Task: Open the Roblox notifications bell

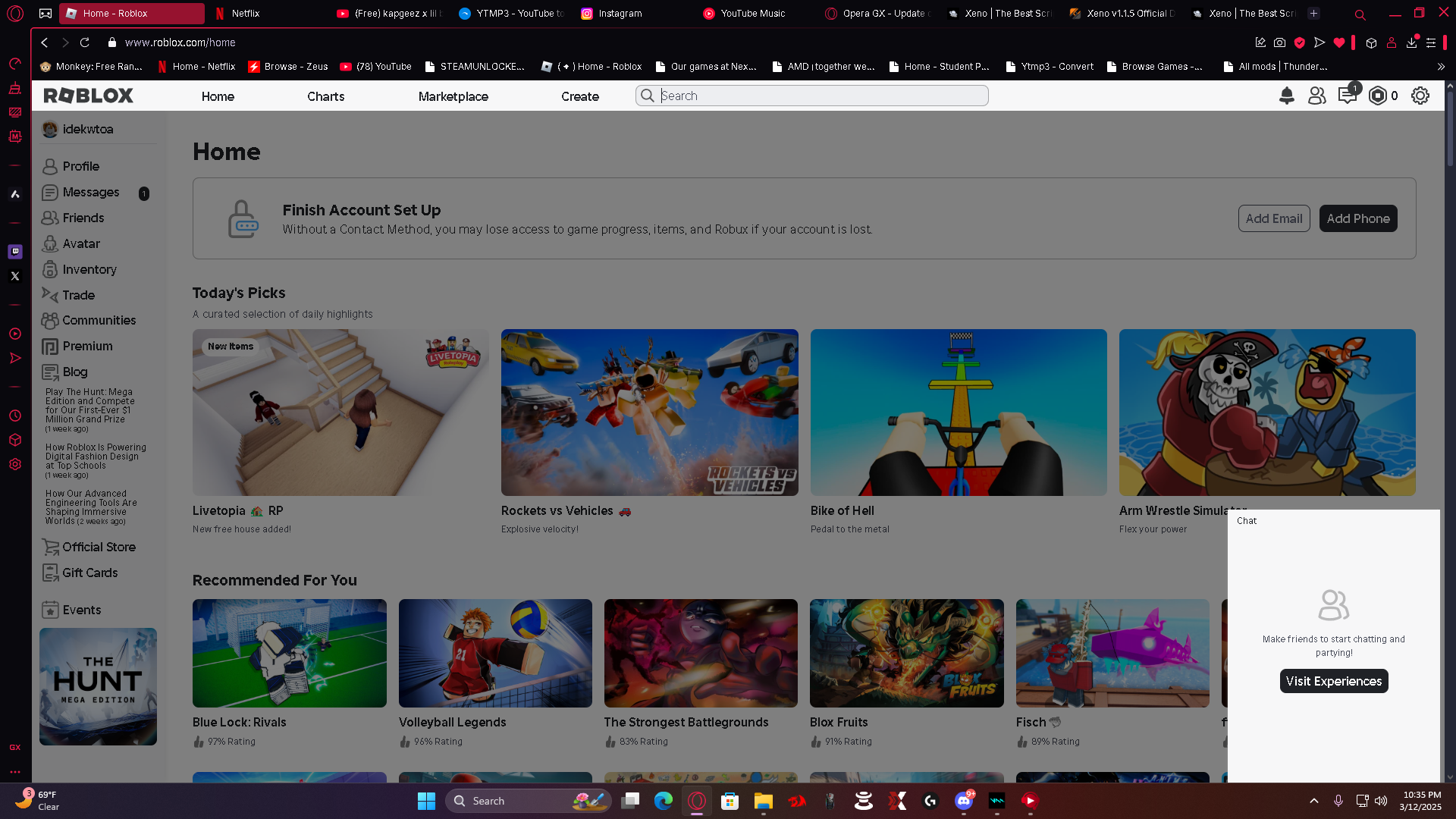Action: pyautogui.click(x=1286, y=96)
